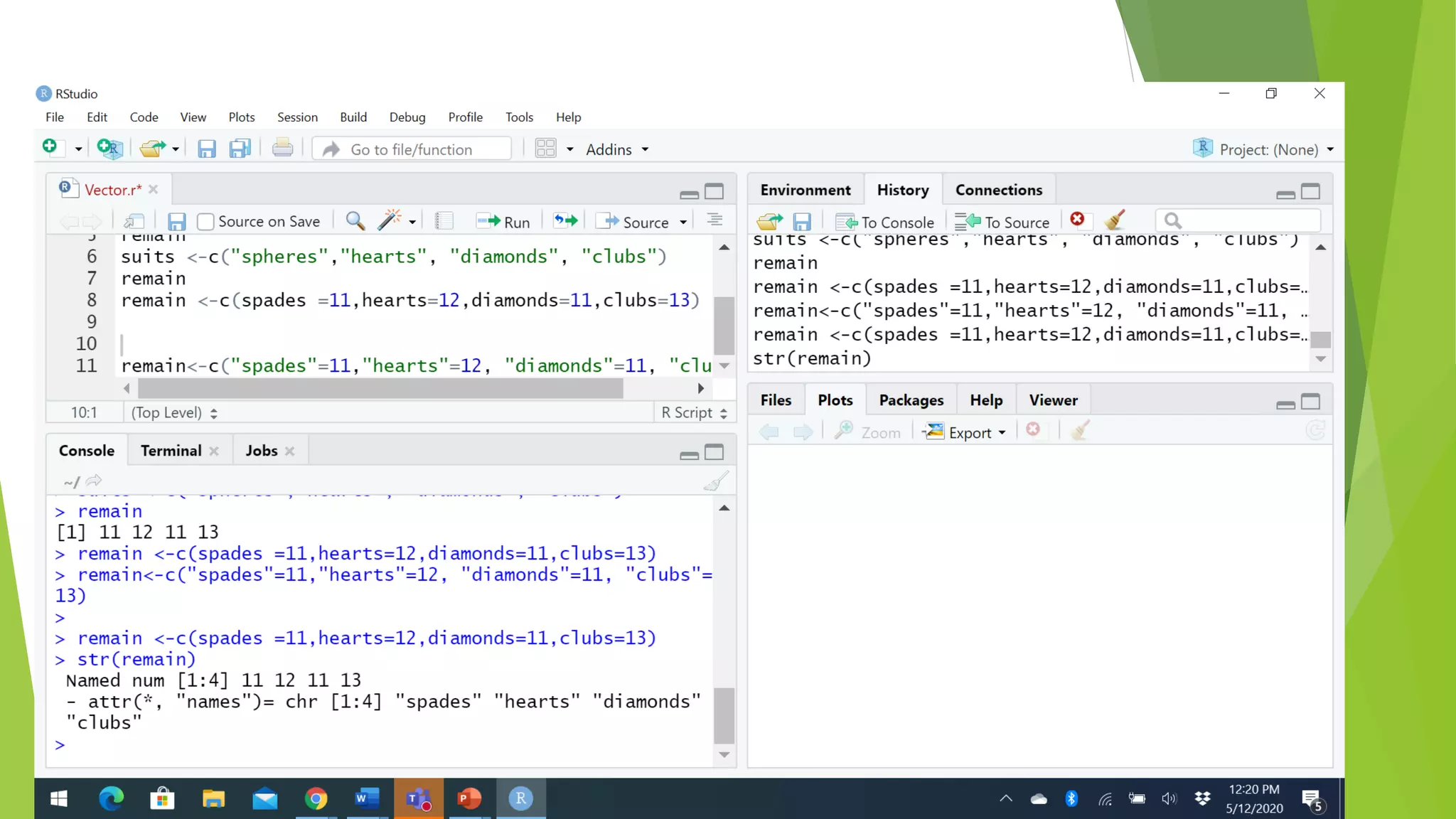1456x819 pixels.
Task: Open PowerPoint from the Windows taskbar
Action: point(469,798)
